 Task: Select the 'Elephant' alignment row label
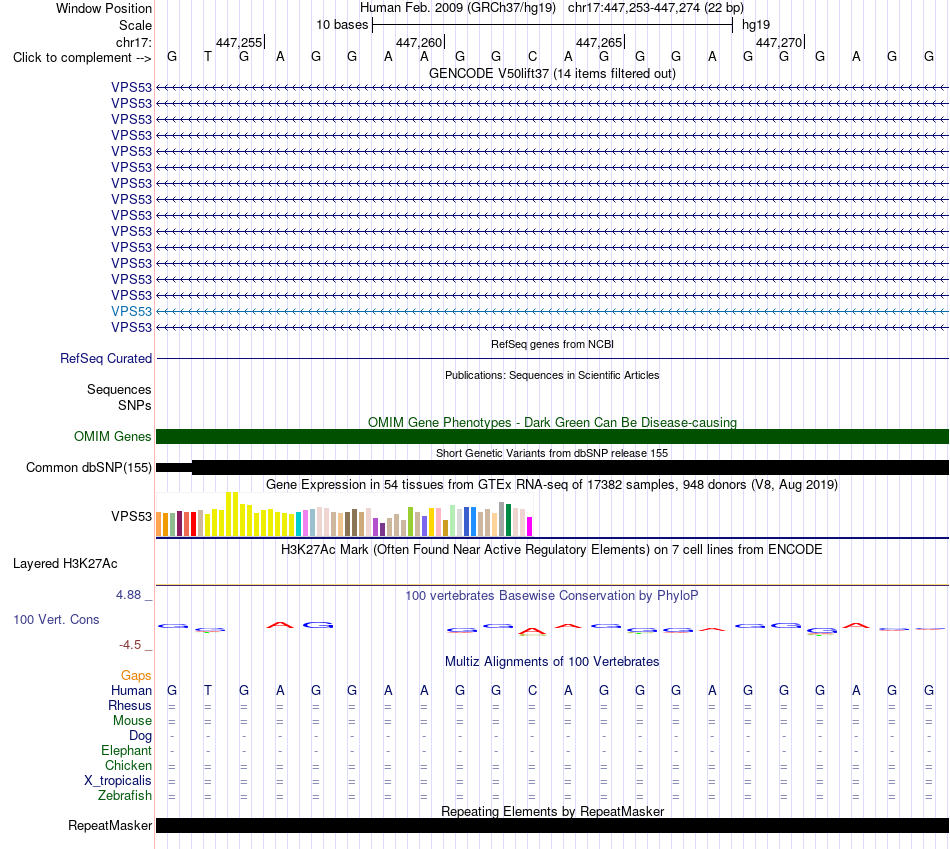coord(126,751)
